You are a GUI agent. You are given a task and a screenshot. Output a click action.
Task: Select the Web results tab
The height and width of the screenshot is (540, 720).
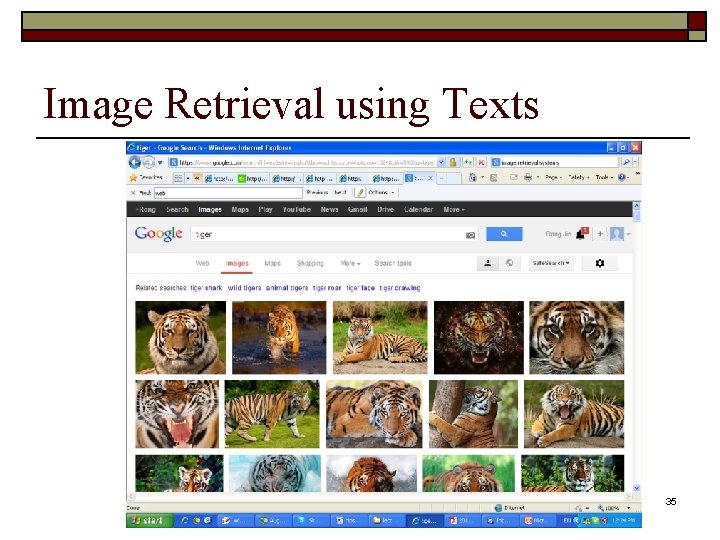coord(202,263)
